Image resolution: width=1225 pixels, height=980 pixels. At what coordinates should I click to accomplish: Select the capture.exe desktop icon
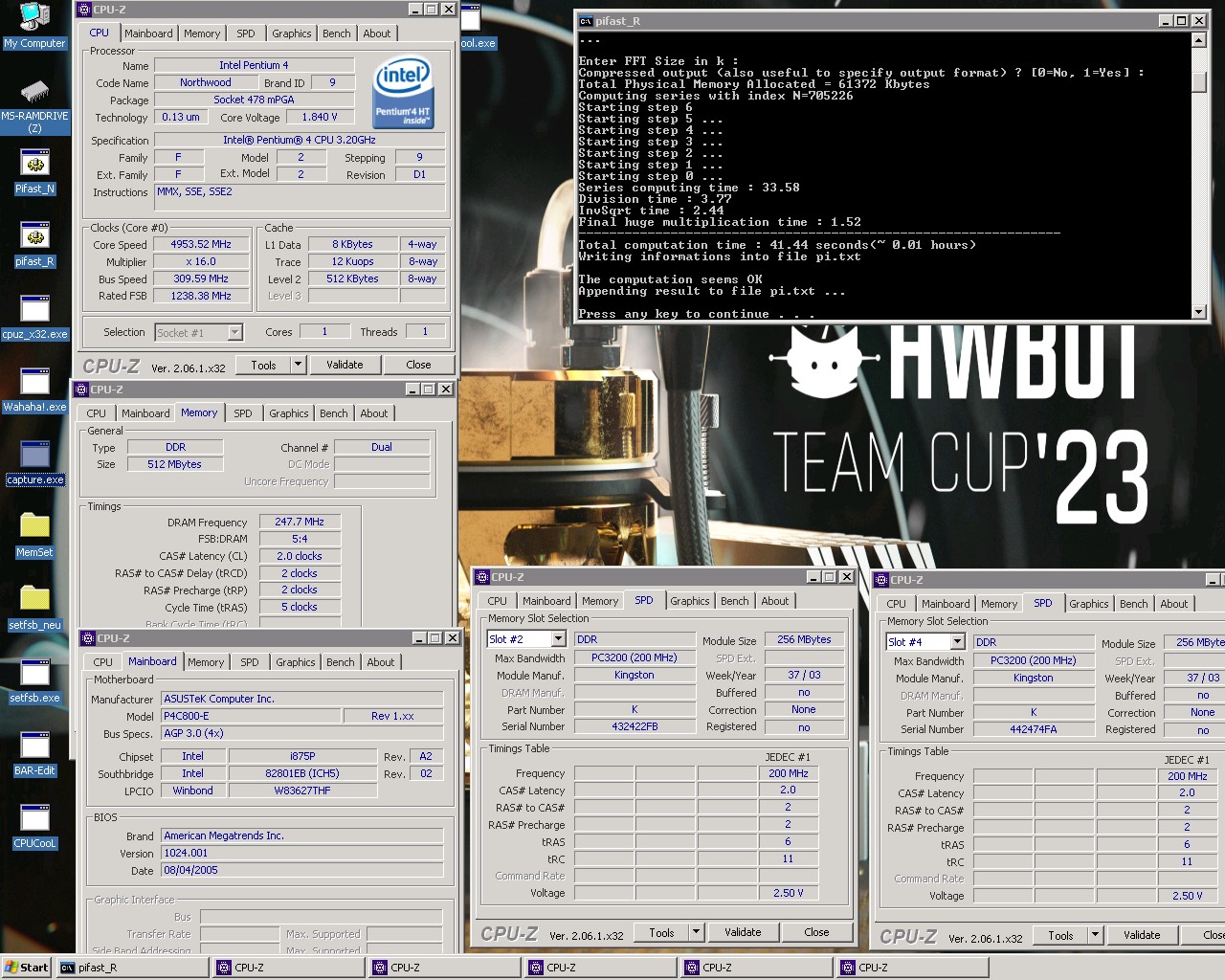coord(34,463)
